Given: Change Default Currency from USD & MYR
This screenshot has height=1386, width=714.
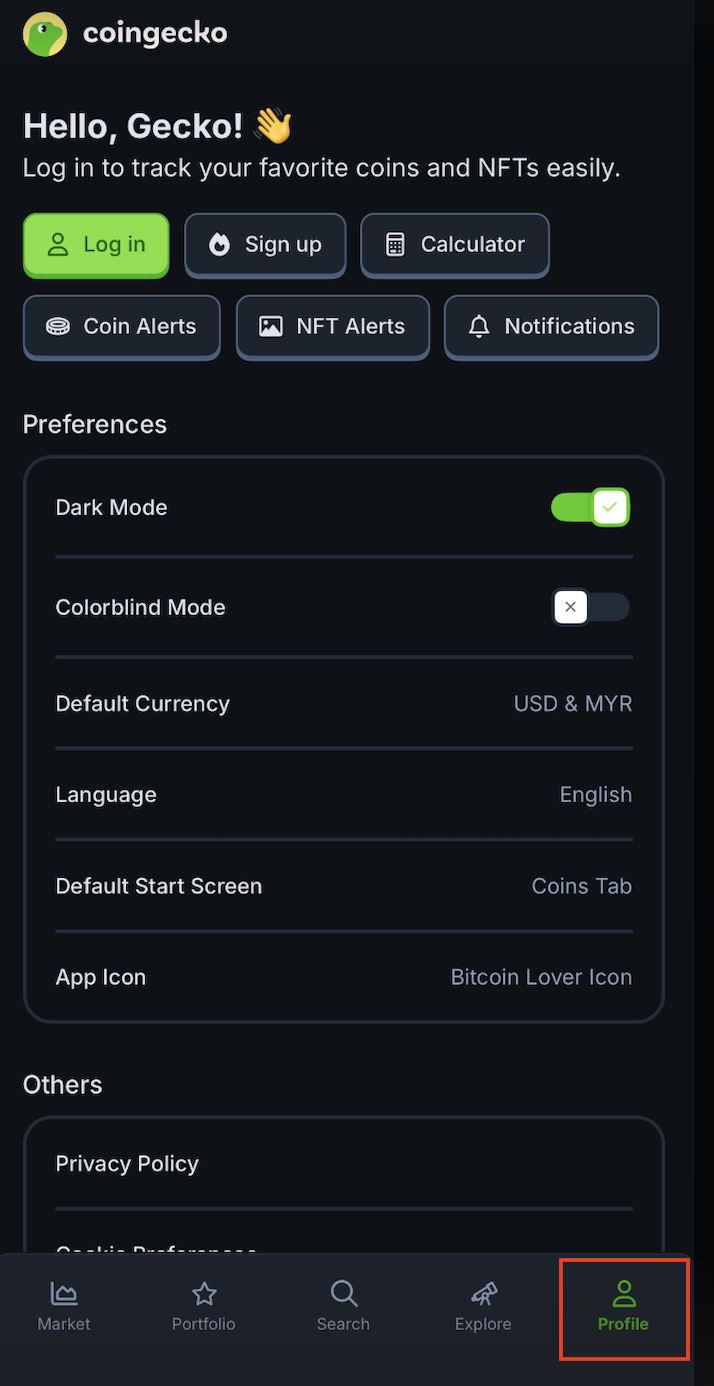Looking at the screenshot, I should tap(572, 704).
